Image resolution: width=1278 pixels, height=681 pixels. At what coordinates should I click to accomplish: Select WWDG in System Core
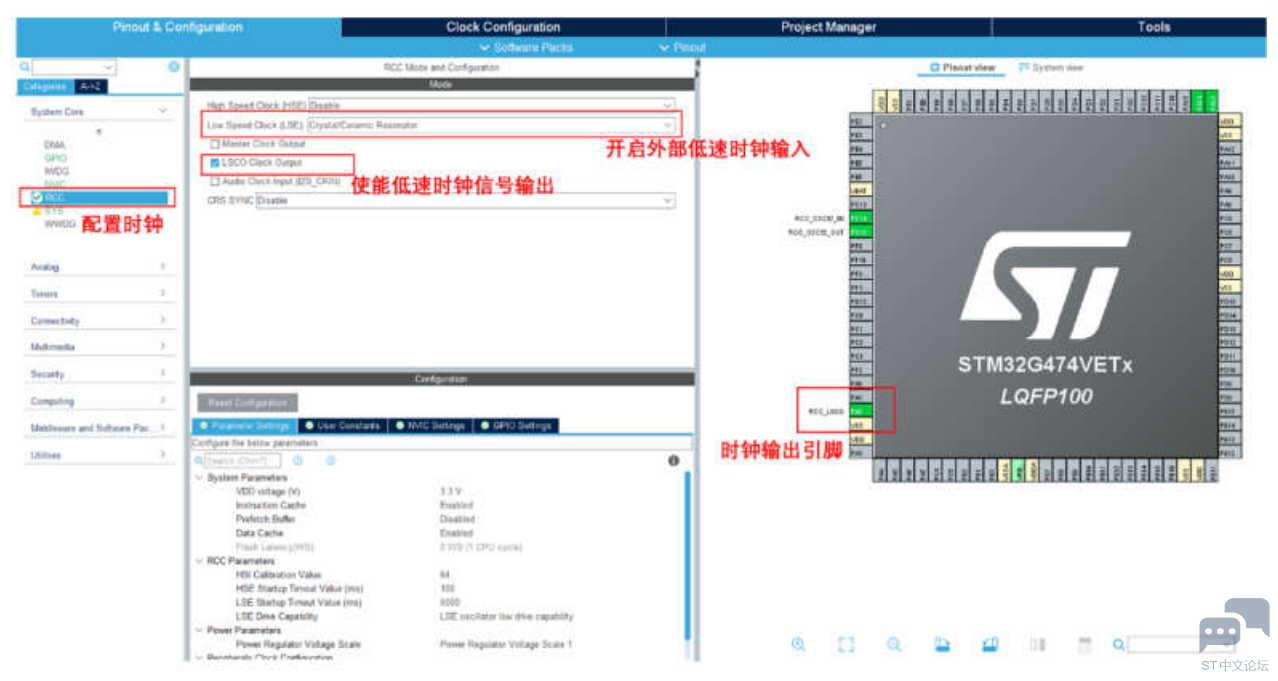60,224
